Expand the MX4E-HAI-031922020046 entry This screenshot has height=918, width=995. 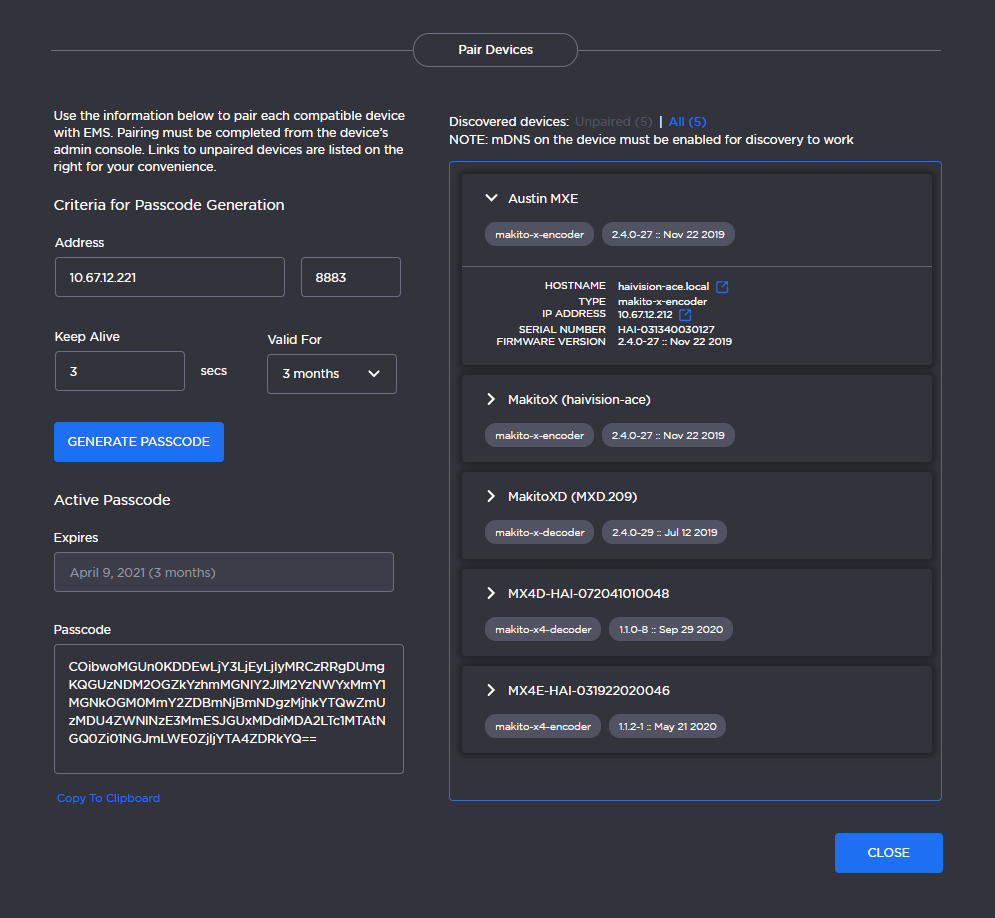[x=491, y=690]
